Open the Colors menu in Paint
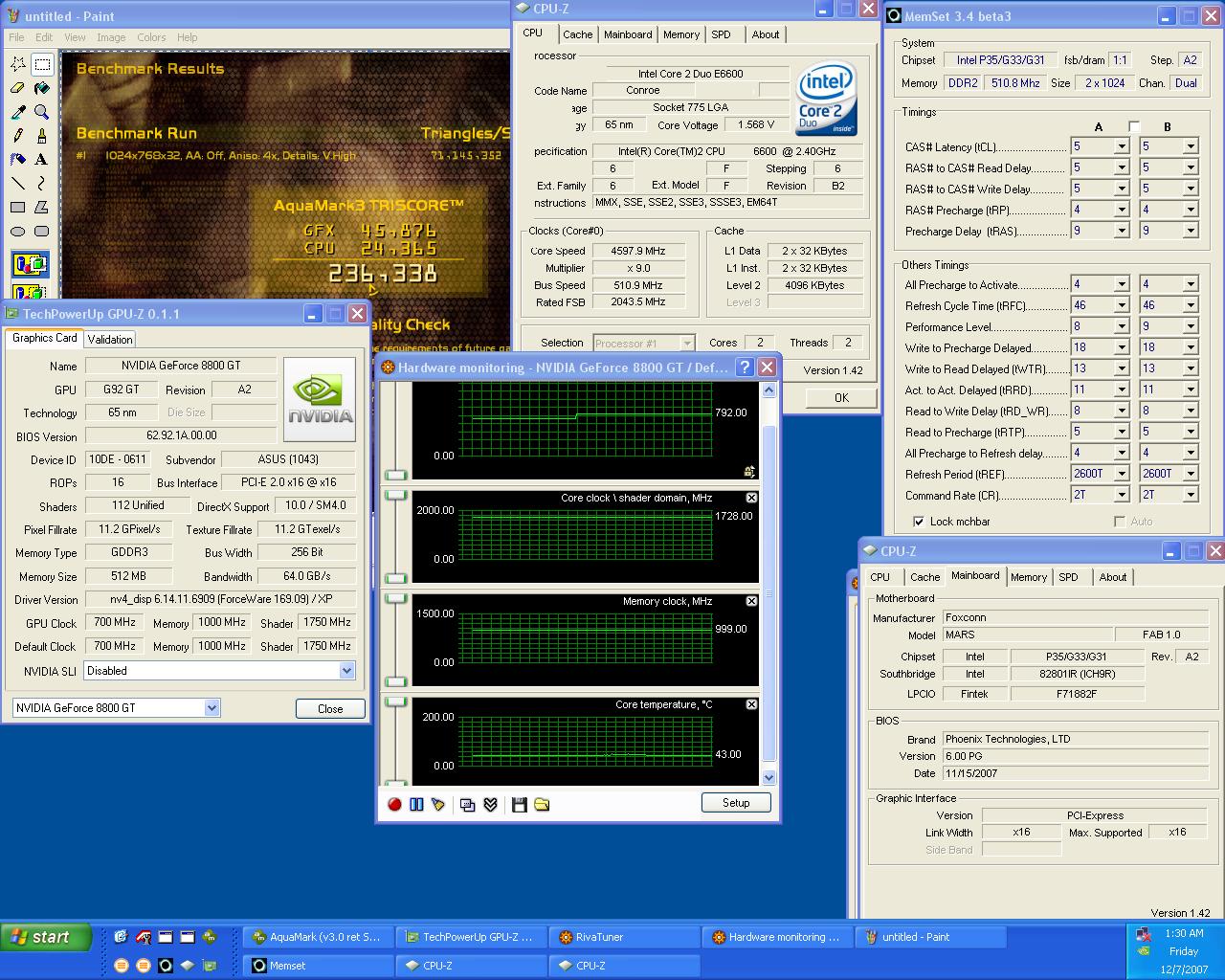This screenshot has height=980, width=1225. coord(151,37)
